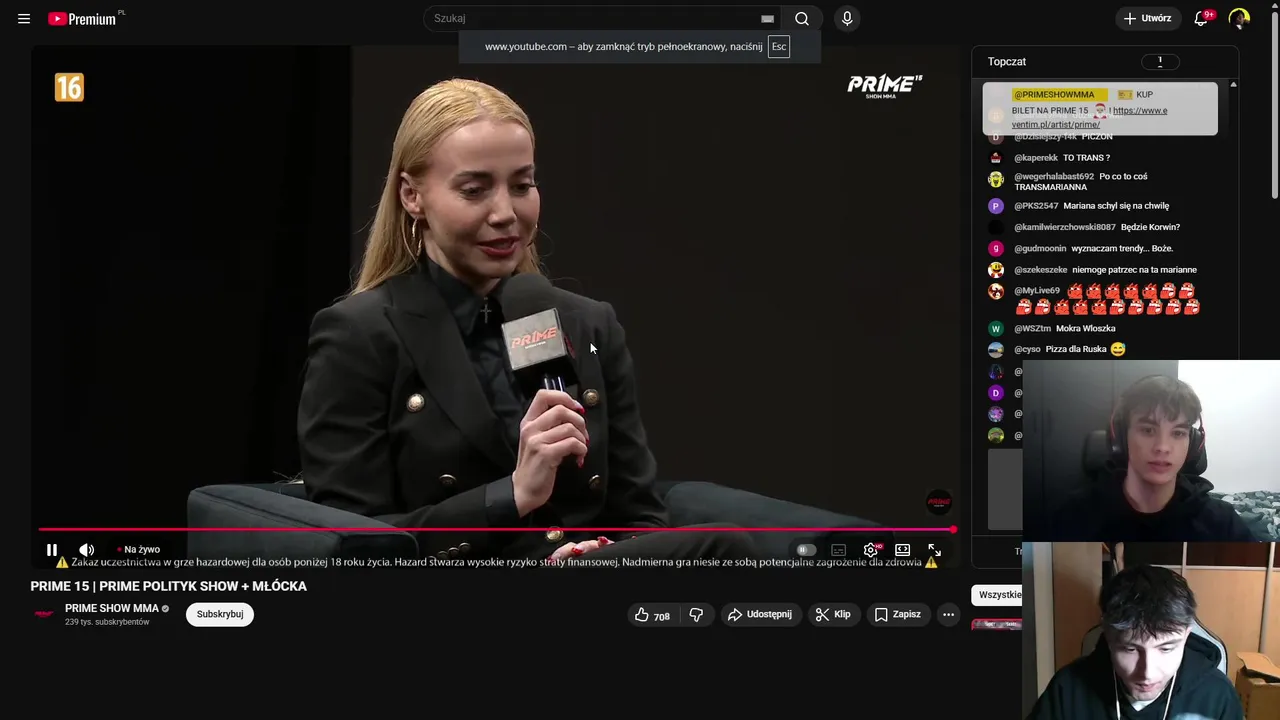Open player settings gear
The width and height of the screenshot is (1280, 720).
pyautogui.click(x=871, y=549)
